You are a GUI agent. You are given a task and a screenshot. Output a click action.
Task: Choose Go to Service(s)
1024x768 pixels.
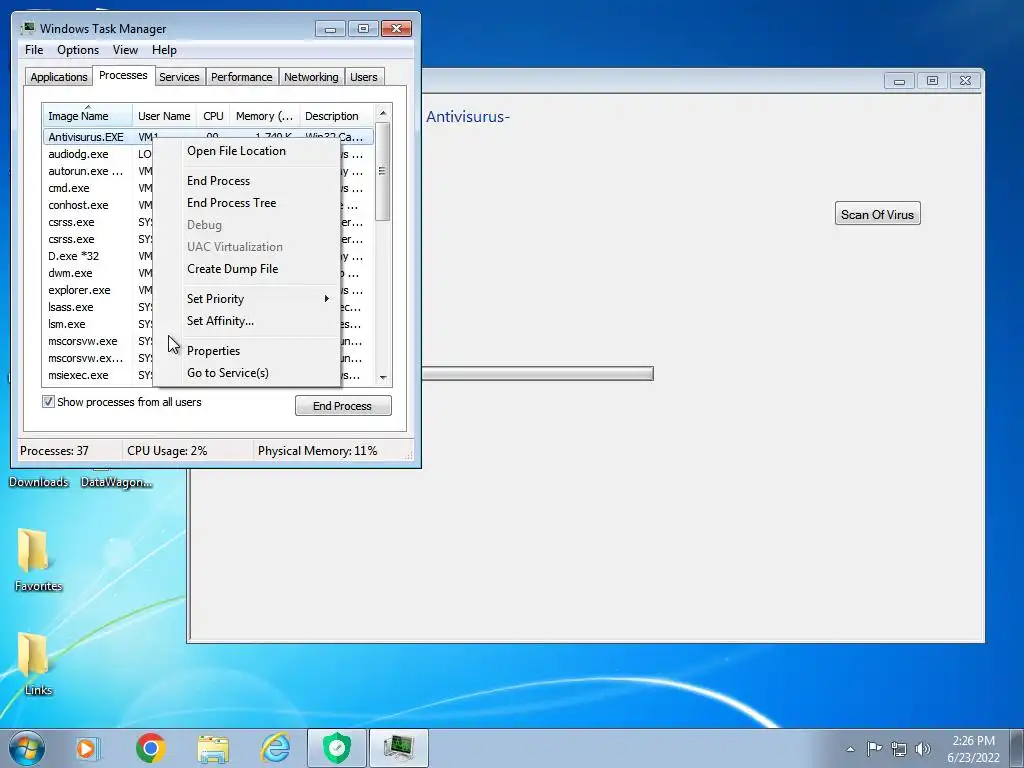227,373
